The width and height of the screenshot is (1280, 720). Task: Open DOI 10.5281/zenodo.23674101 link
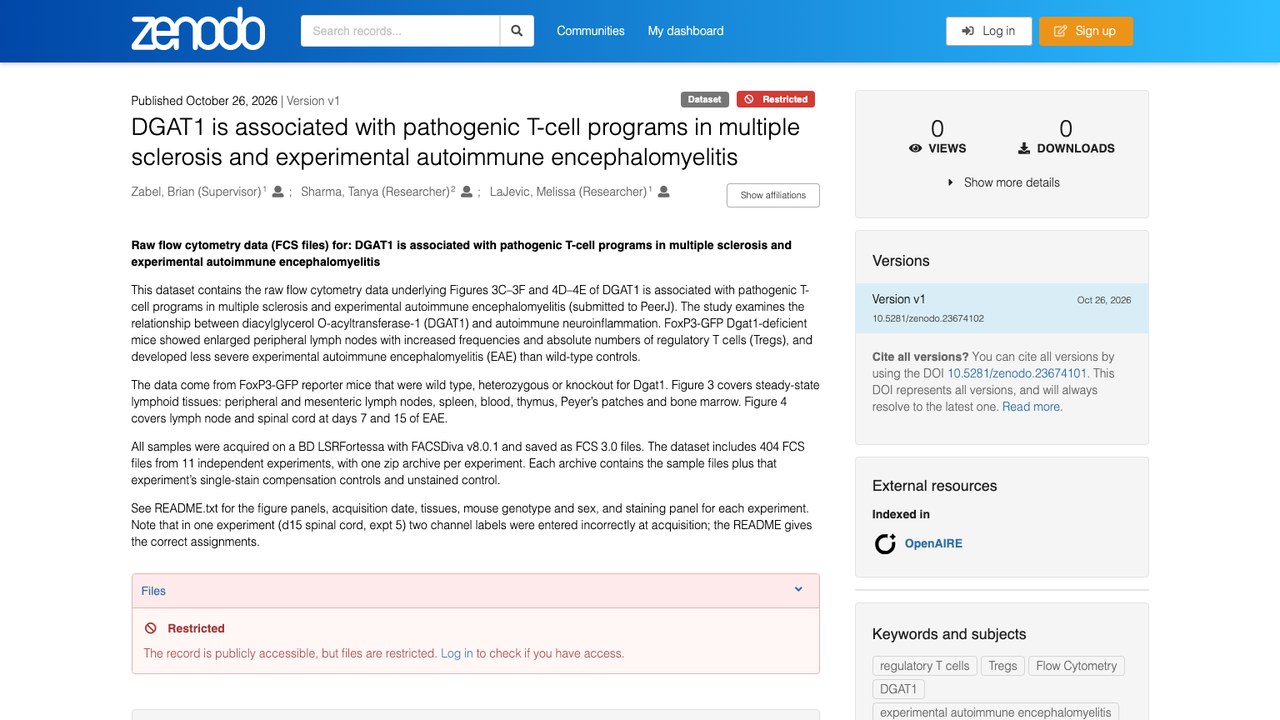[x=1017, y=373]
